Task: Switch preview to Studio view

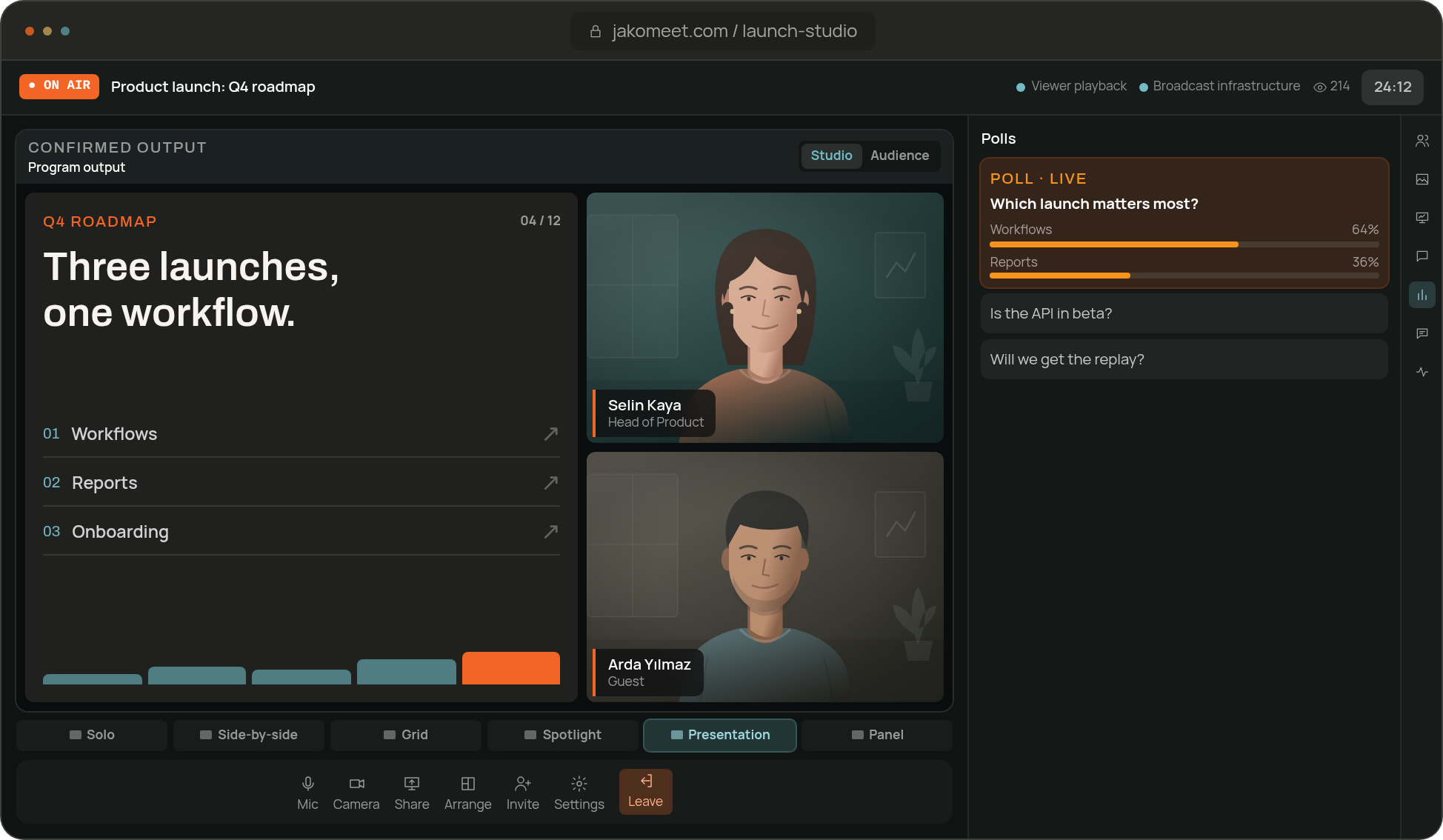Action: (831, 156)
